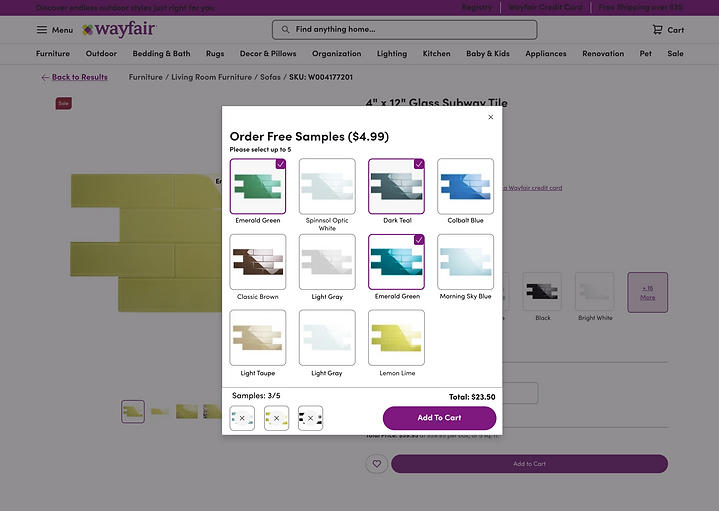The height and width of the screenshot is (511, 719).
Task: Open the Appliances category
Action: pyautogui.click(x=546, y=54)
